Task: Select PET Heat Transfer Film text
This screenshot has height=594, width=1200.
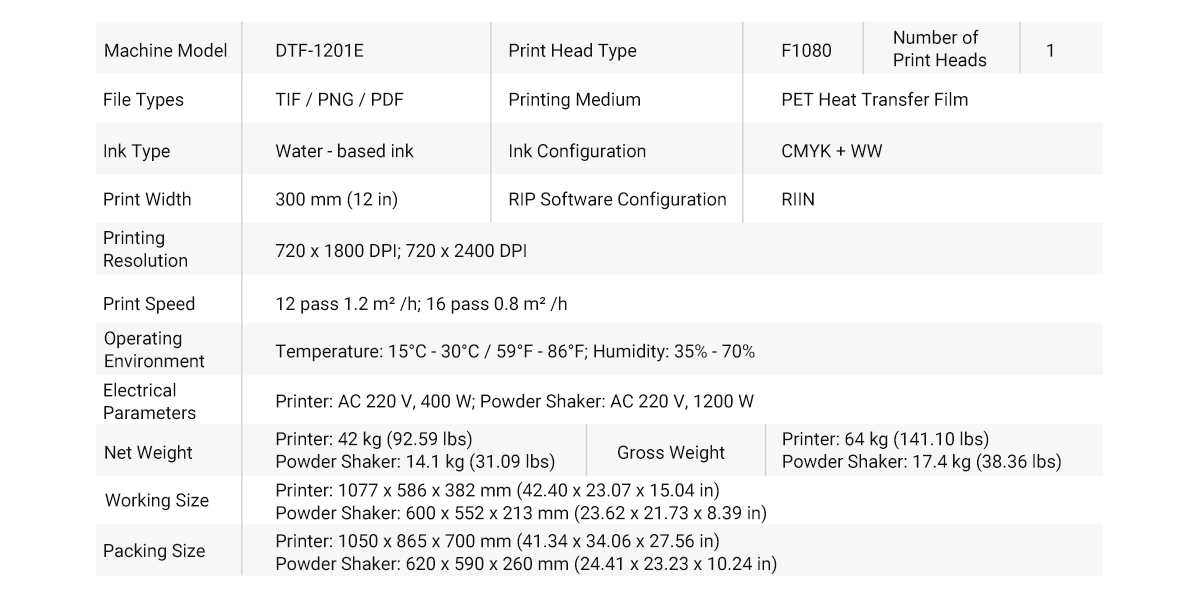Action: click(874, 100)
